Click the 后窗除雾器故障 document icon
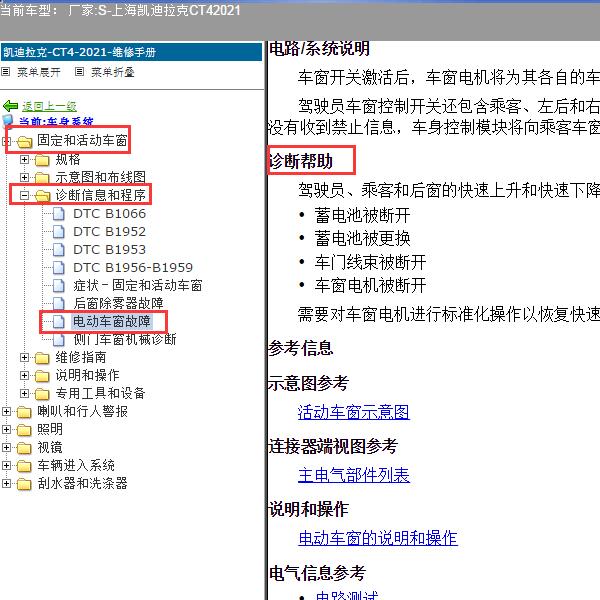This screenshot has width=600, height=600. point(59,303)
